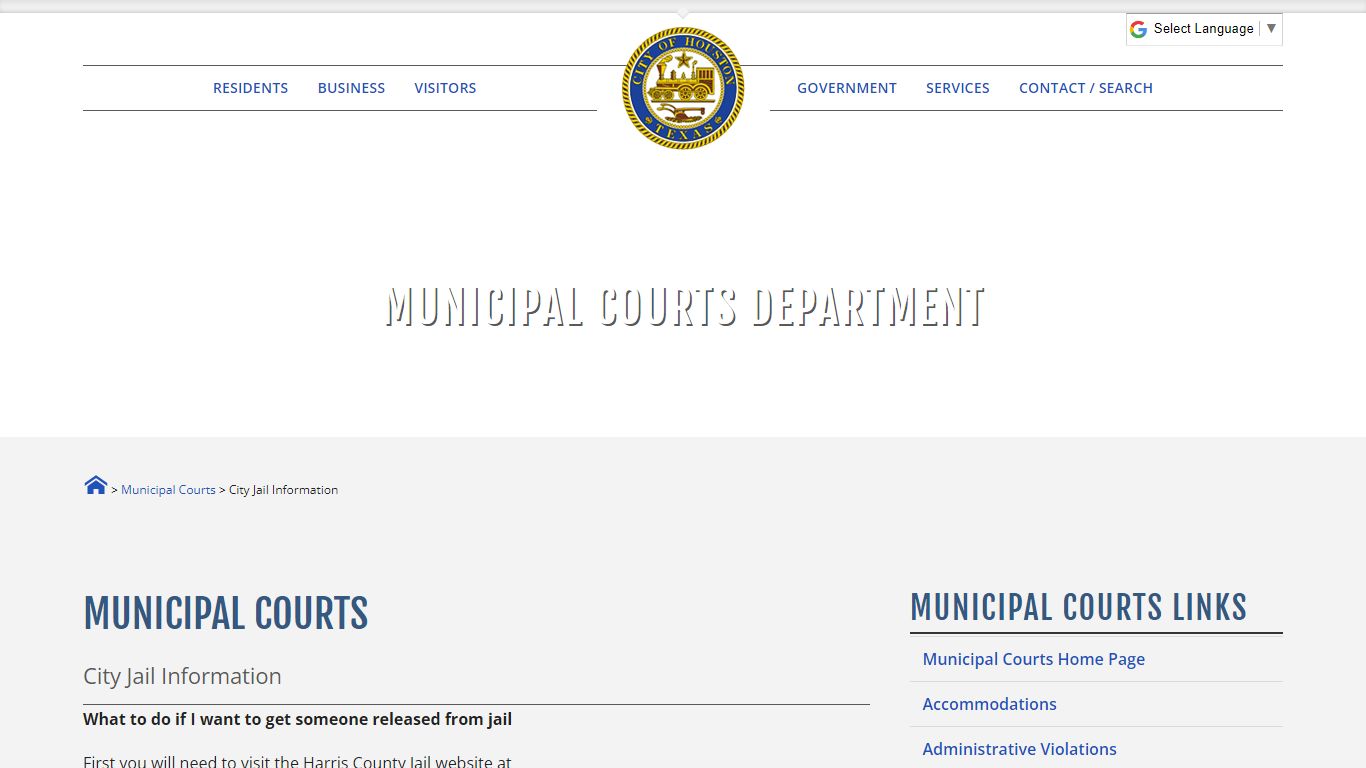Open Municipal Courts Home Page link
Screen dimensions: 1366x768
click(x=1033, y=659)
